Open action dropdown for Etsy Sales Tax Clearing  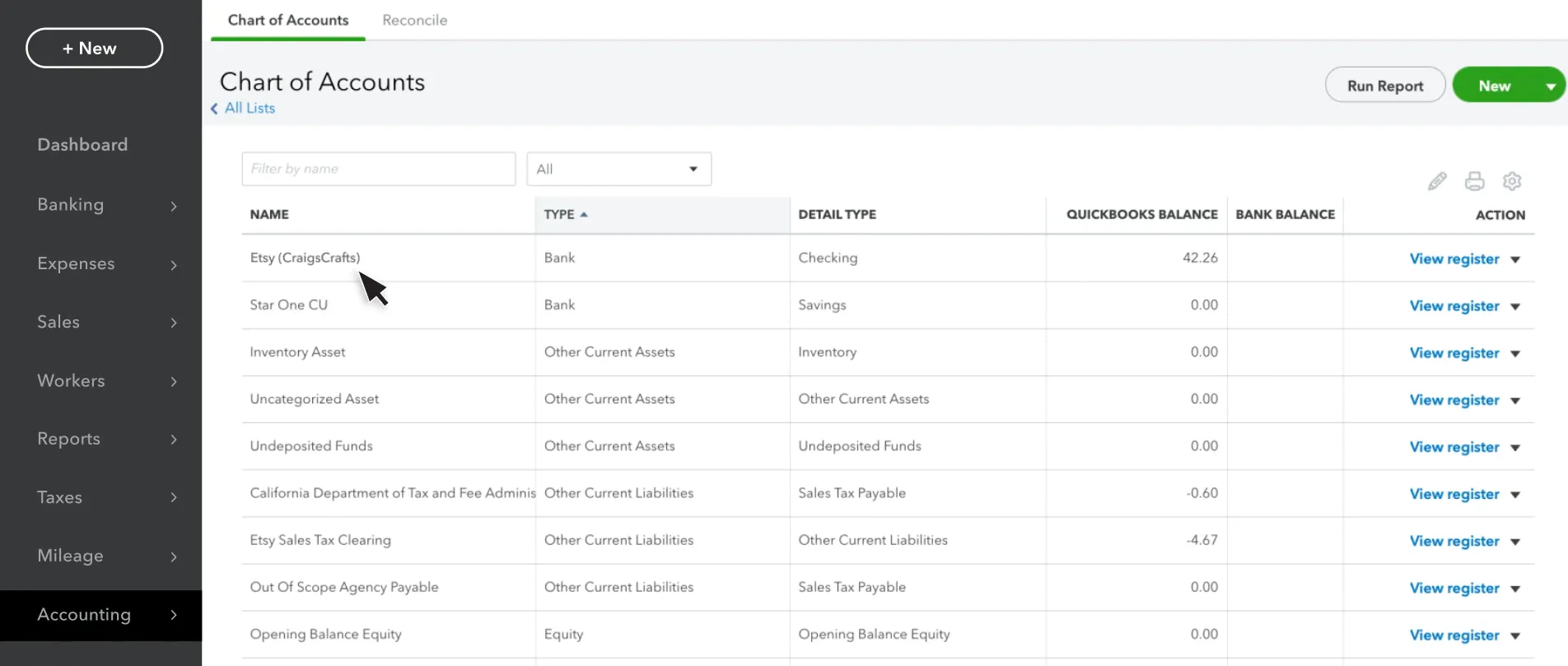pyautogui.click(x=1515, y=541)
